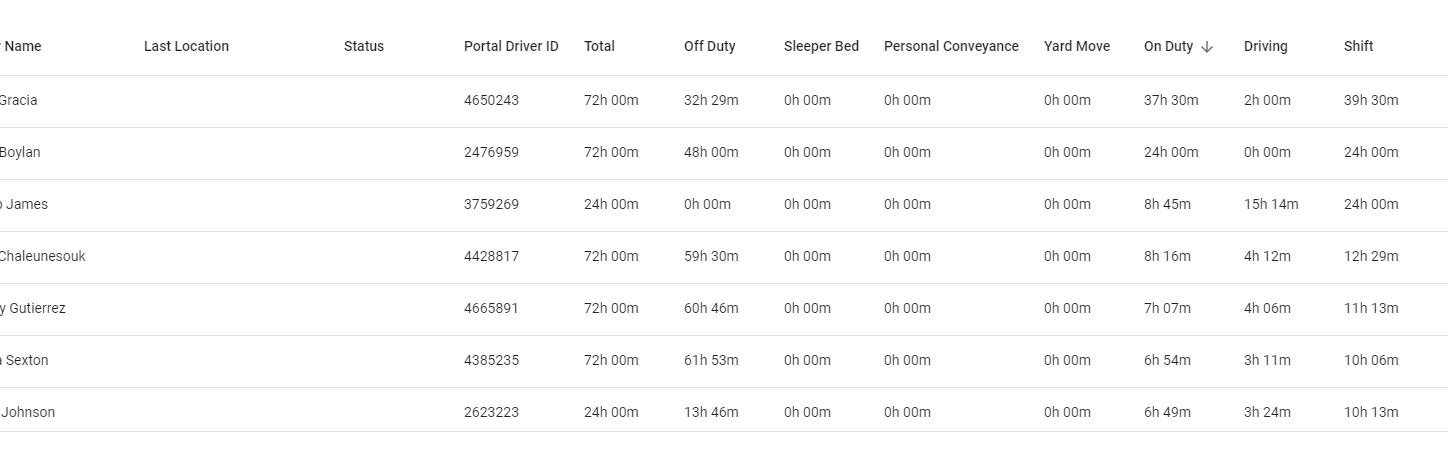Sort table by Total column
1448x464 pixels.
[599, 46]
